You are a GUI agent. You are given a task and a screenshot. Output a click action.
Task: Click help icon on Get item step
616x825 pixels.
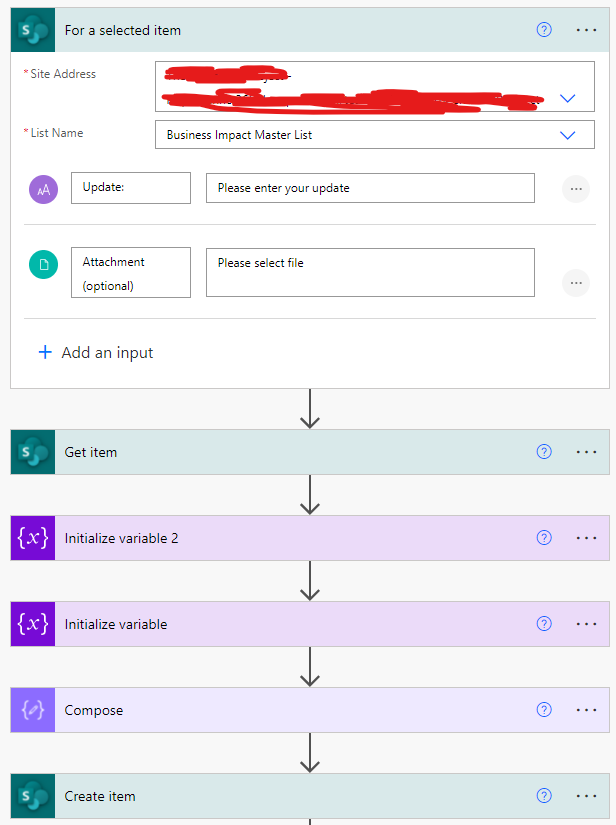(544, 452)
